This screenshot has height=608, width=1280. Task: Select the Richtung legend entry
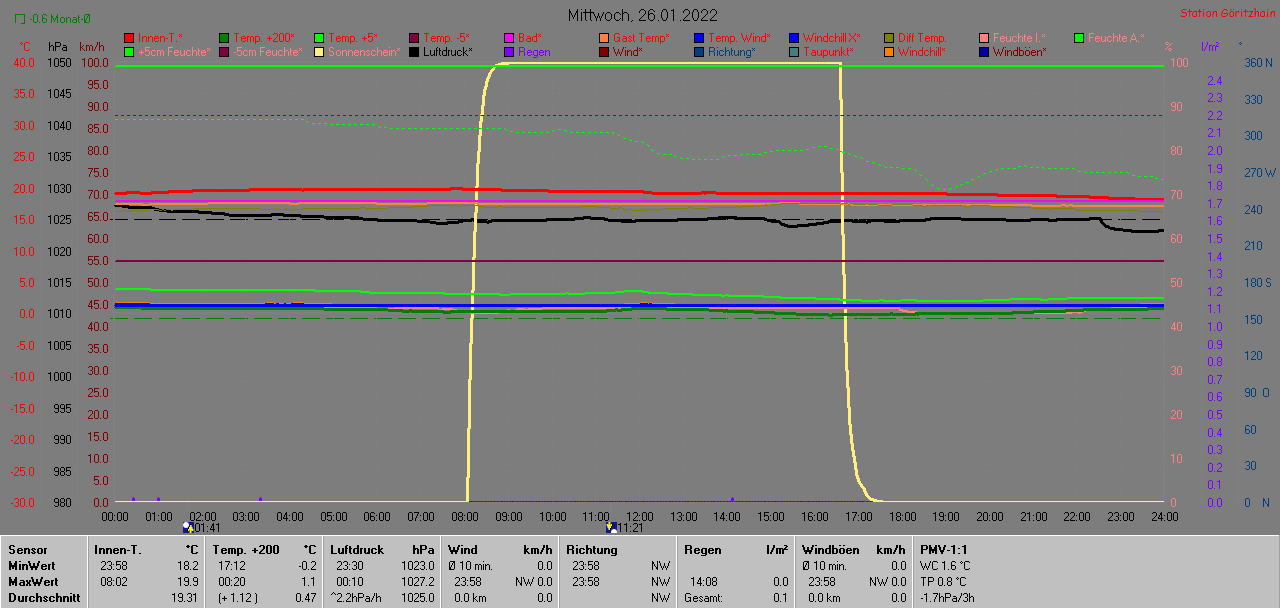point(725,51)
